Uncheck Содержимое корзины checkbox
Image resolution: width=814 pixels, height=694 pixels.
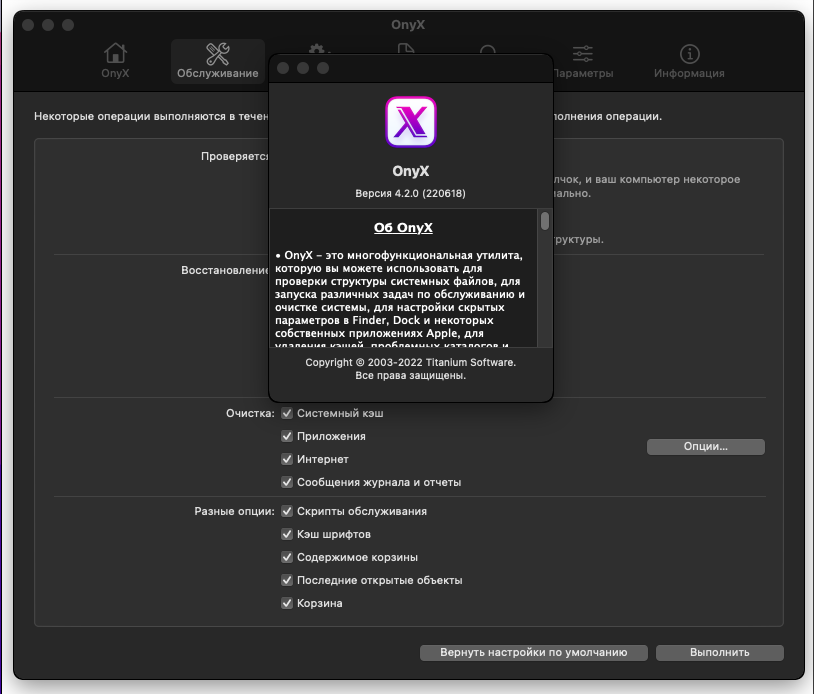[x=287, y=557]
